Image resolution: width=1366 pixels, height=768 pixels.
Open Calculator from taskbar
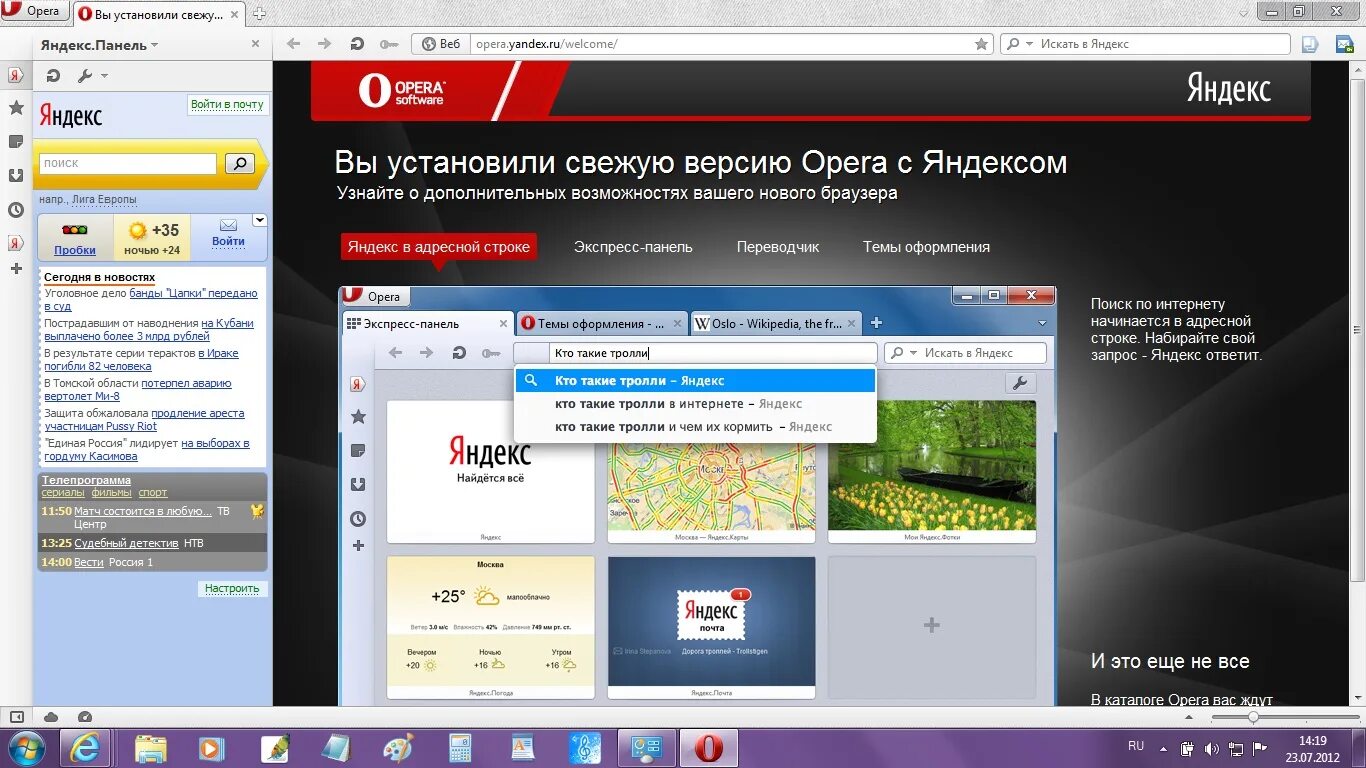click(x=460, y=748)
